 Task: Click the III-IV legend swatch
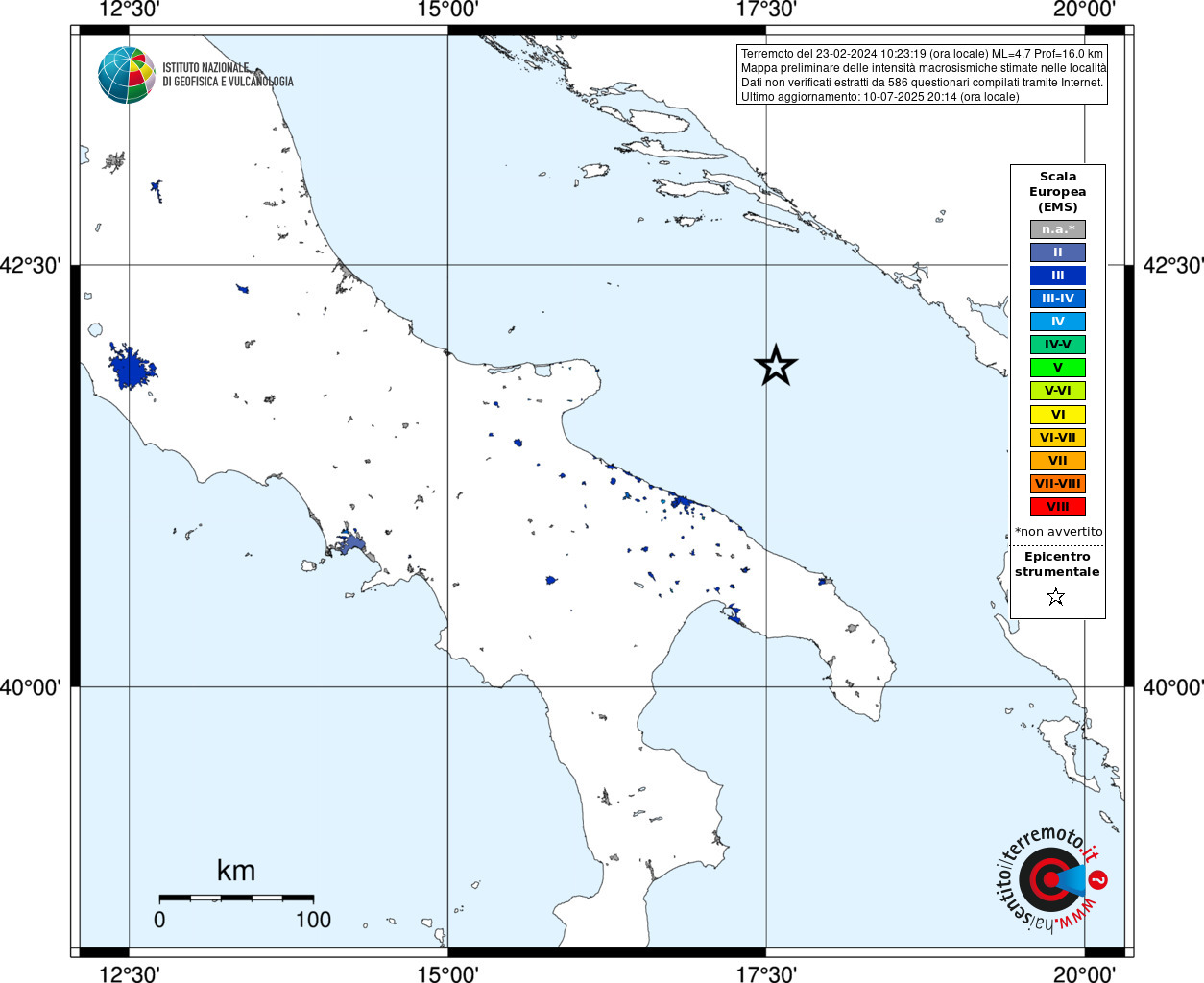(x=1058, y=299)
